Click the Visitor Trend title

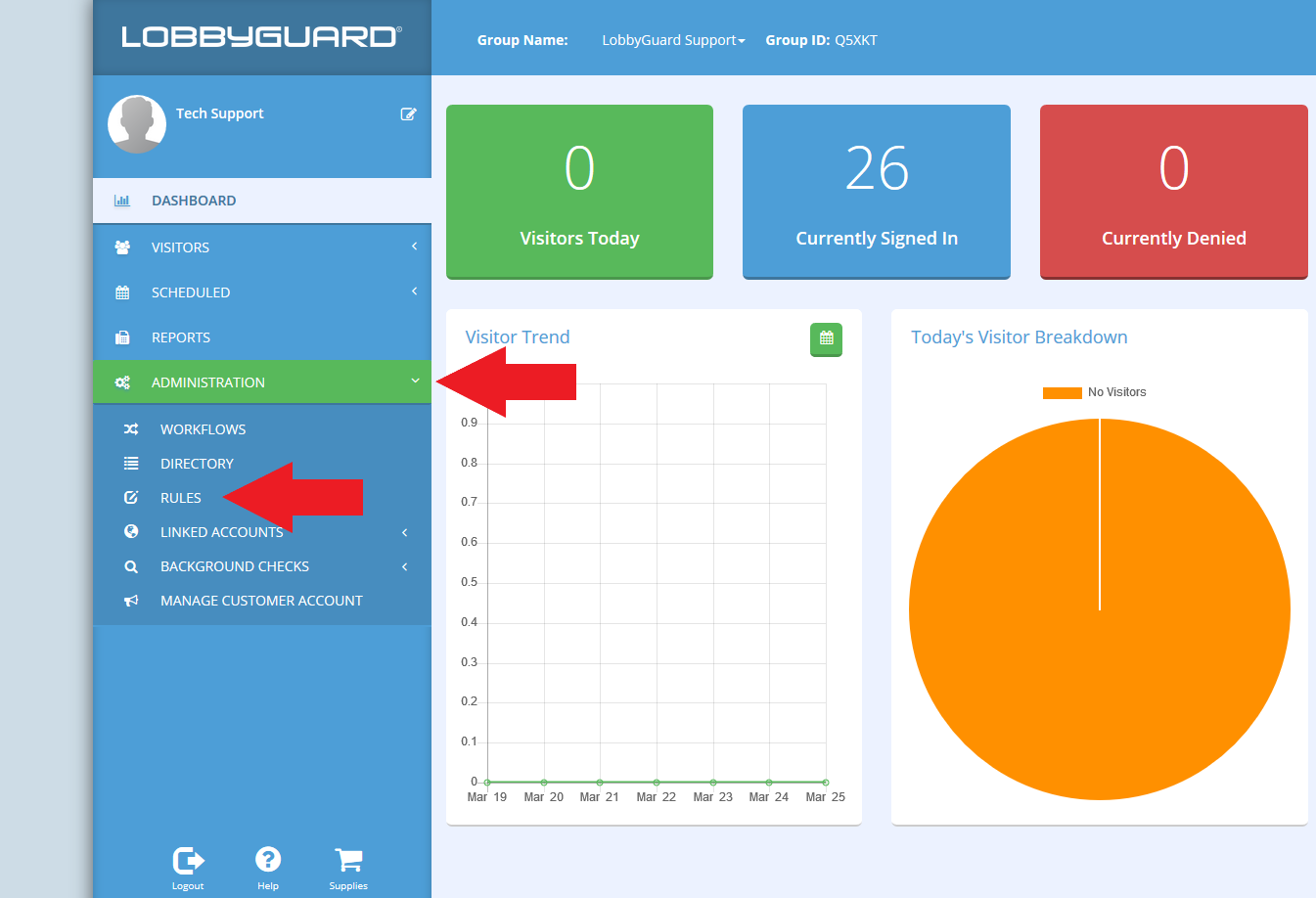(x=518, y=337)
